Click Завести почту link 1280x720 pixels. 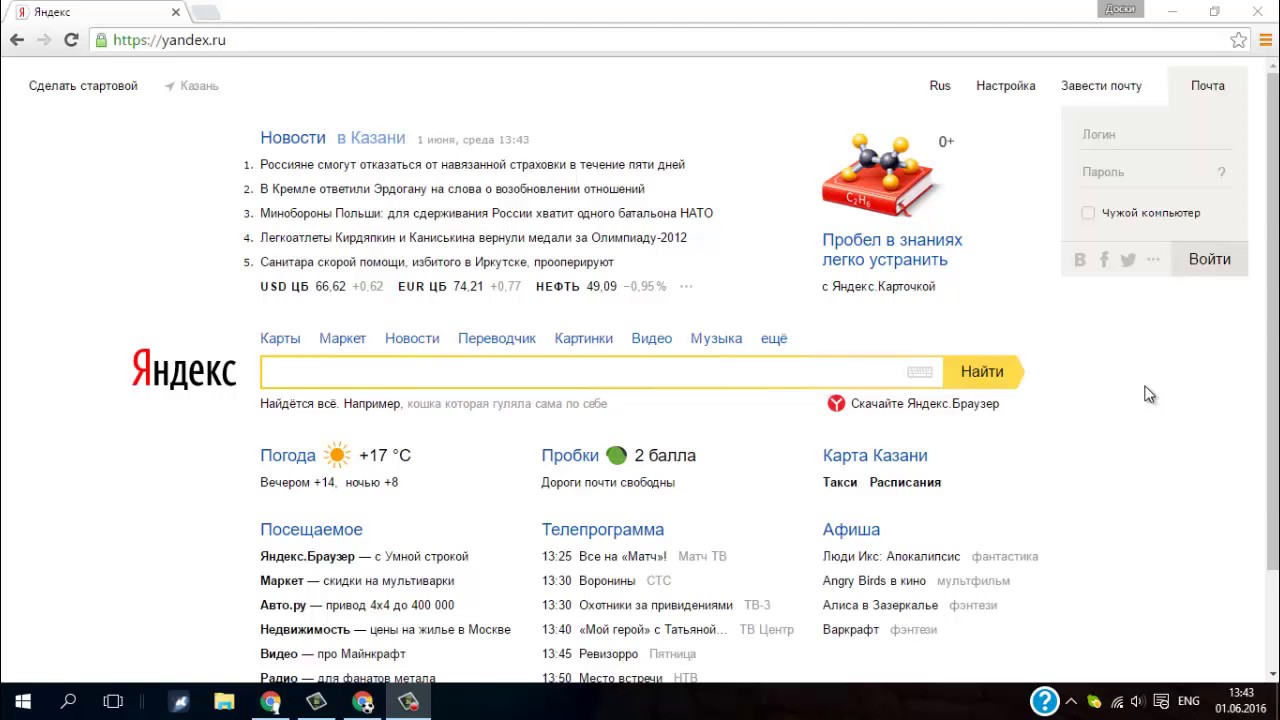pos(1101,86)
